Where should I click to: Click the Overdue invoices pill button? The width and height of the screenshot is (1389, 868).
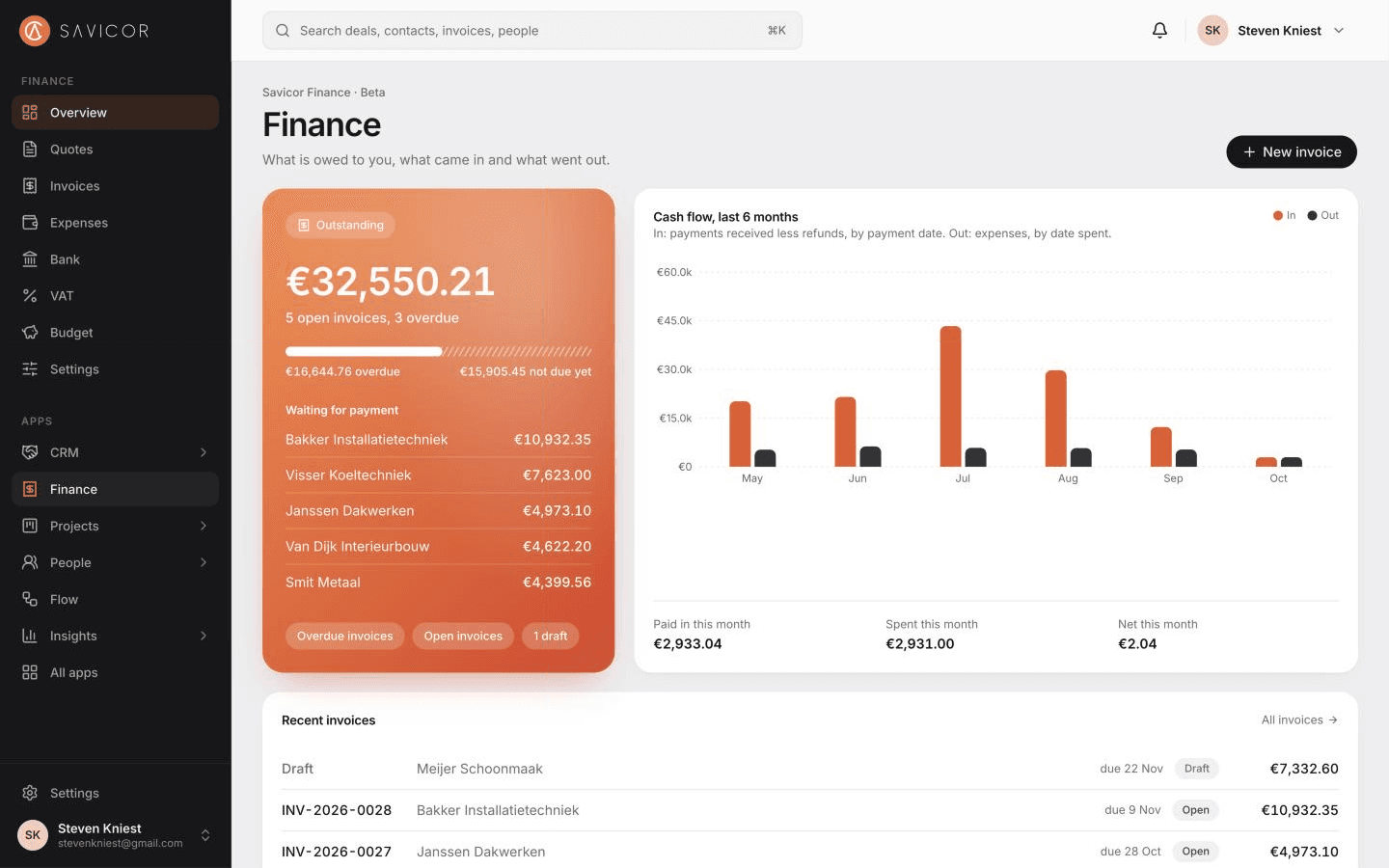point(345,636)
